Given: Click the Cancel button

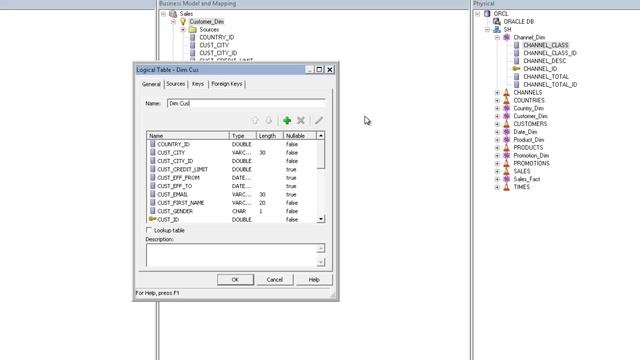Looking at the screenshot, I should pos(274,280).
